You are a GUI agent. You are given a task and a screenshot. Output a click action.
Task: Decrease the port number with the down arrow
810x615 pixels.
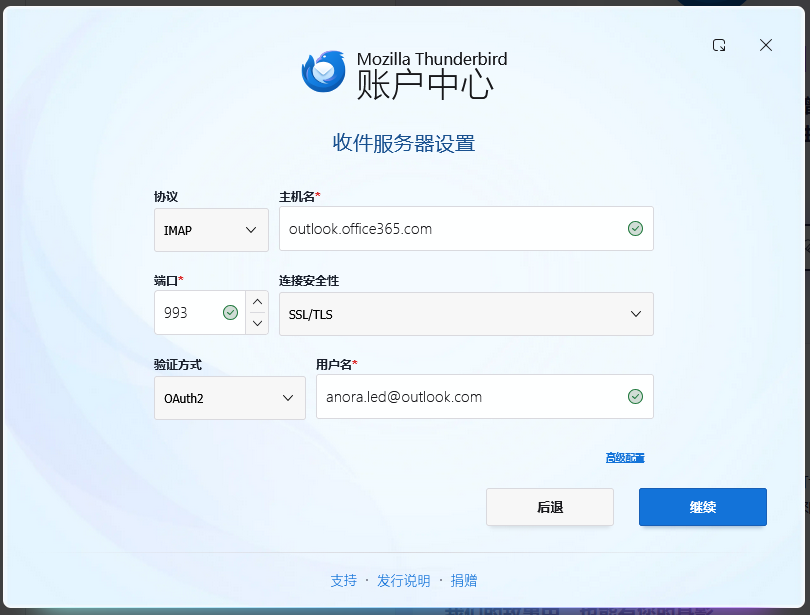point(257,323)
